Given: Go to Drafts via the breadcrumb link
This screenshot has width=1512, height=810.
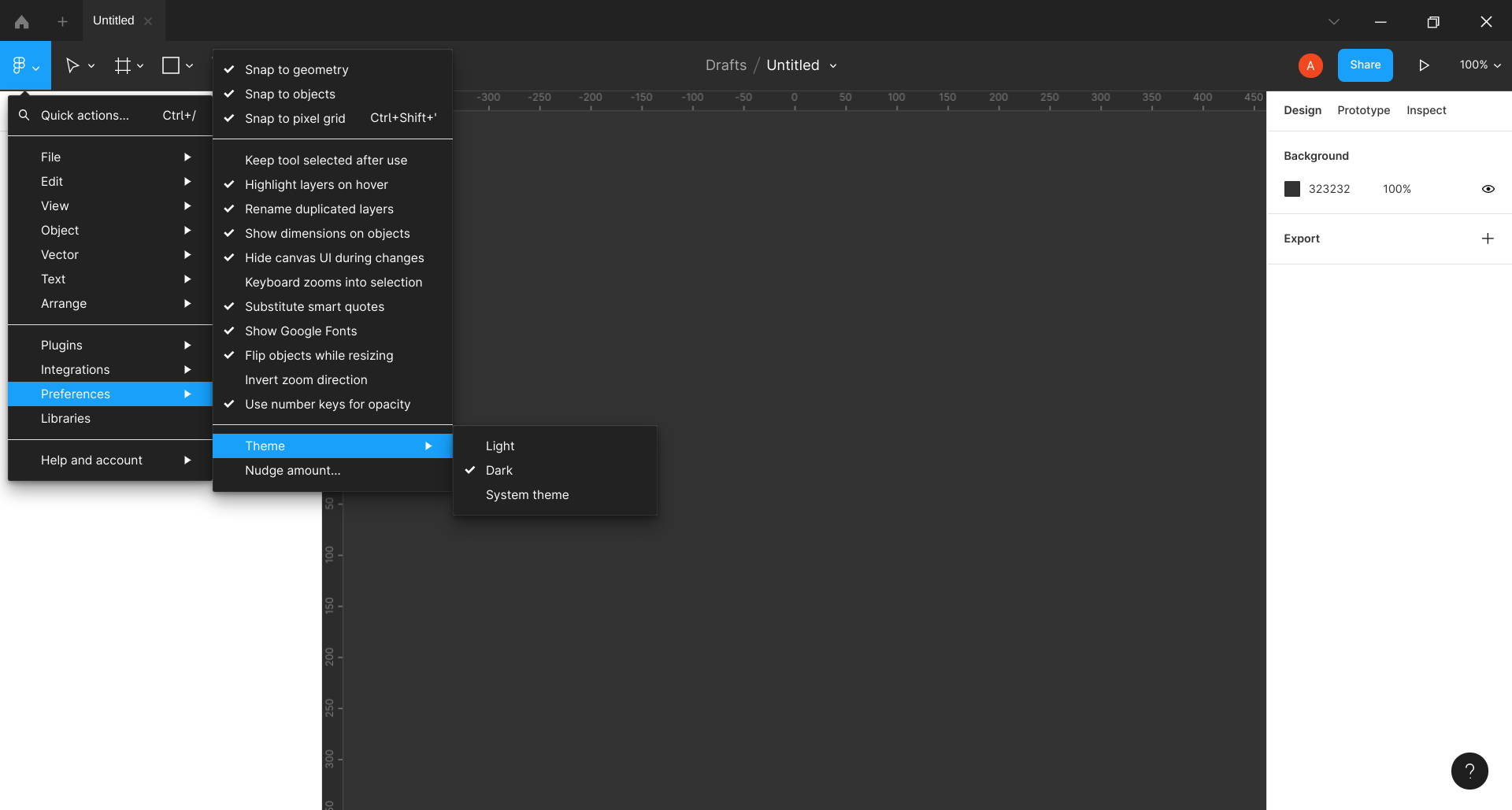Looking at the screenshot, I should click(x=724, y=65).
